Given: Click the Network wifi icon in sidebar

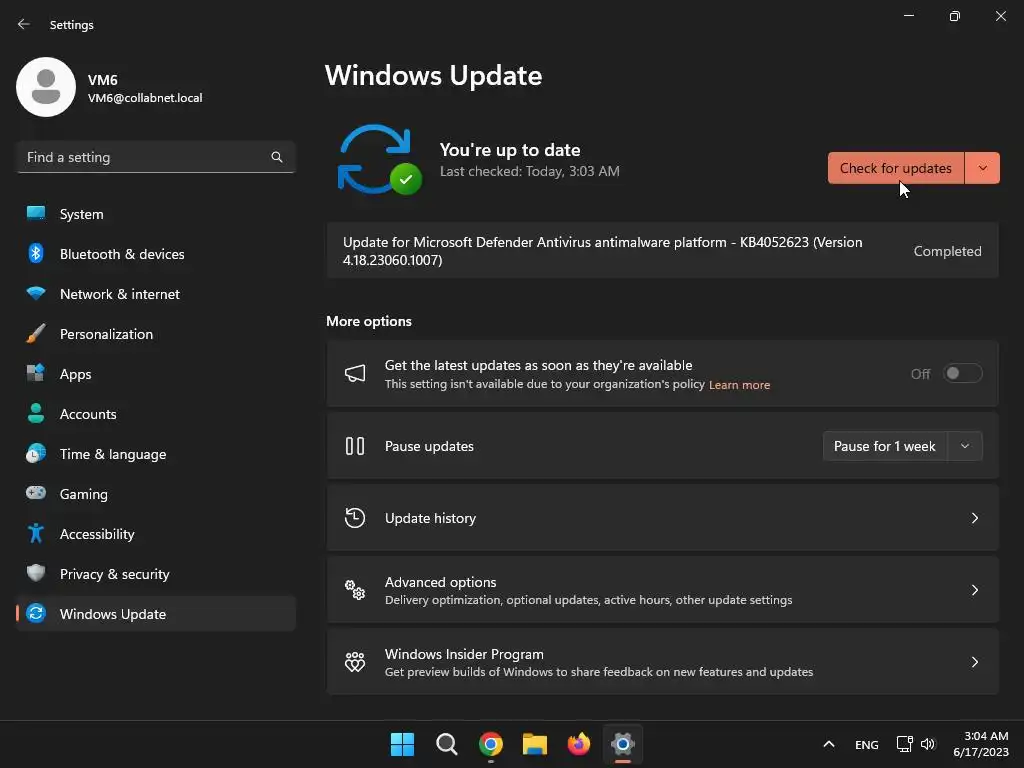Looking at the screenshot, I should click(36, 293).
